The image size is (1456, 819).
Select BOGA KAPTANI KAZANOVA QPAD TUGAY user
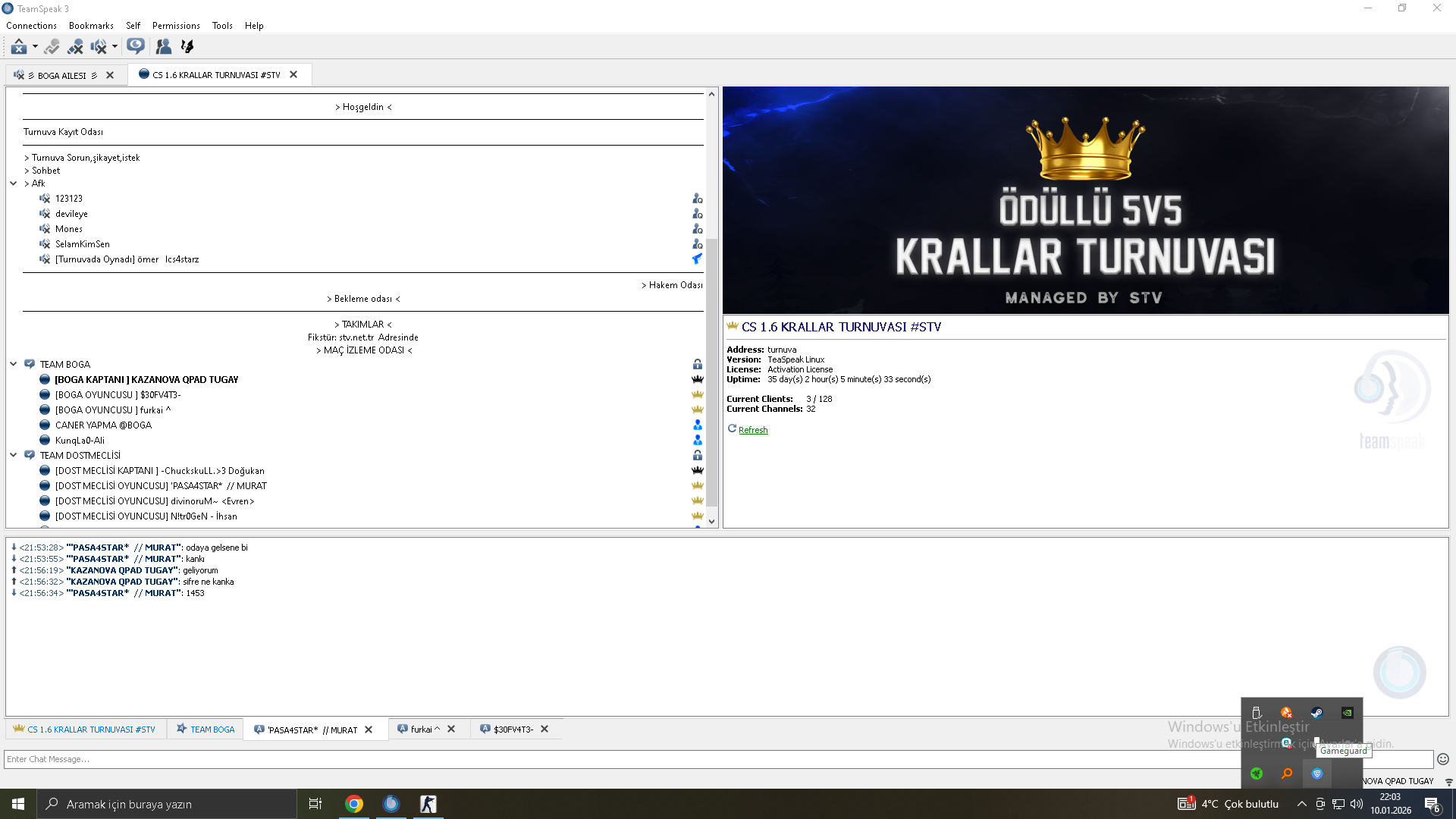pyautogui.click(x=146, y=380)
